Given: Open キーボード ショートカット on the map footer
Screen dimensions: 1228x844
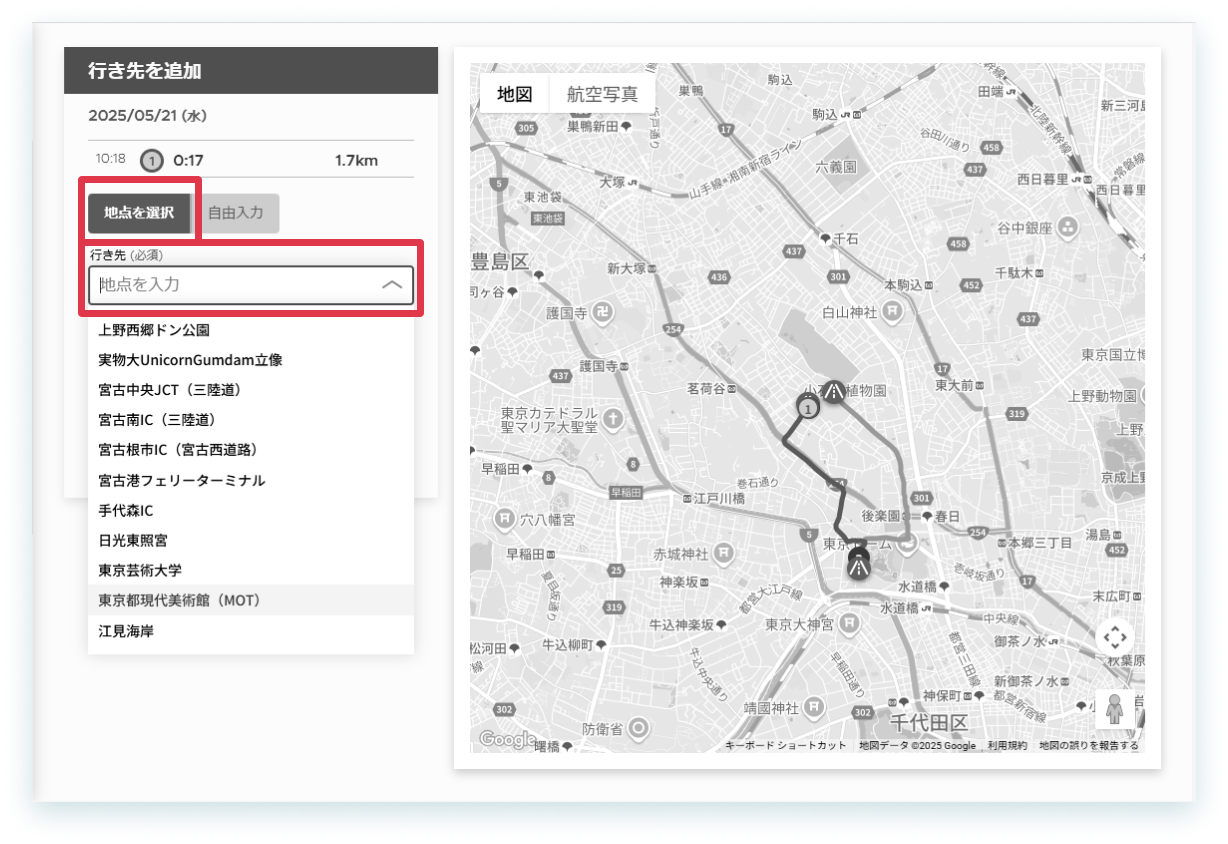Looking at the screenshot, I should pos(785,746).
